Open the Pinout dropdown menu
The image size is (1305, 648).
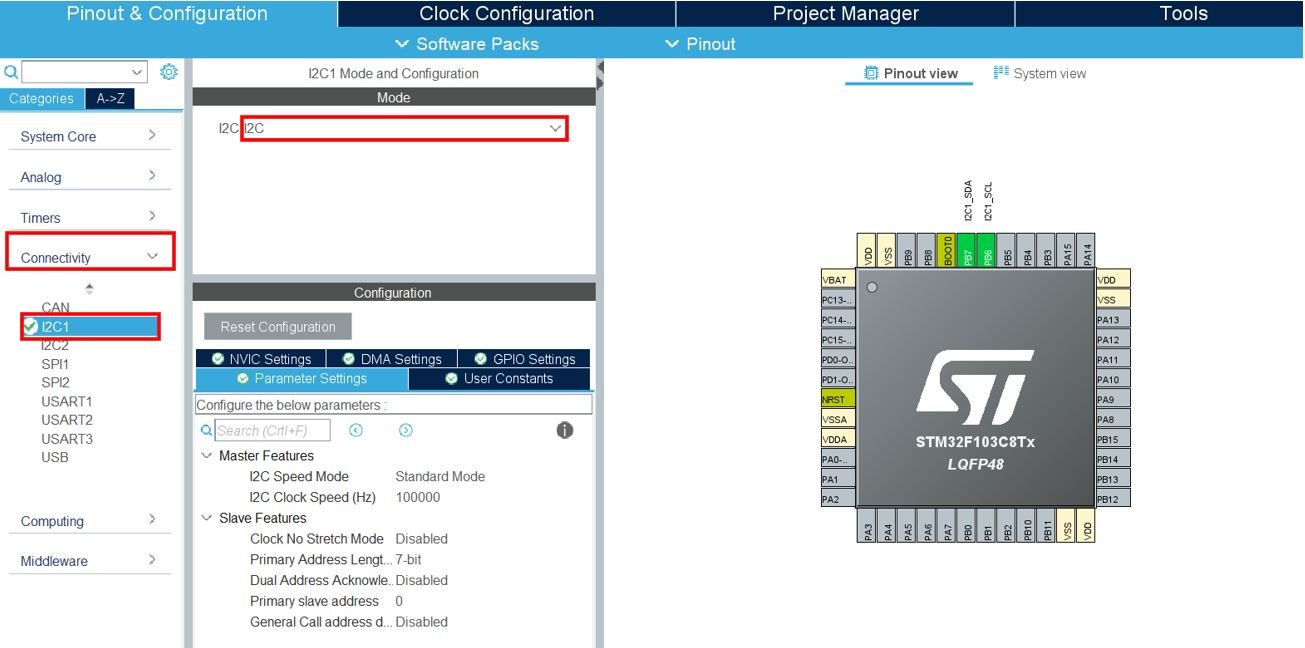click(700, 44)
